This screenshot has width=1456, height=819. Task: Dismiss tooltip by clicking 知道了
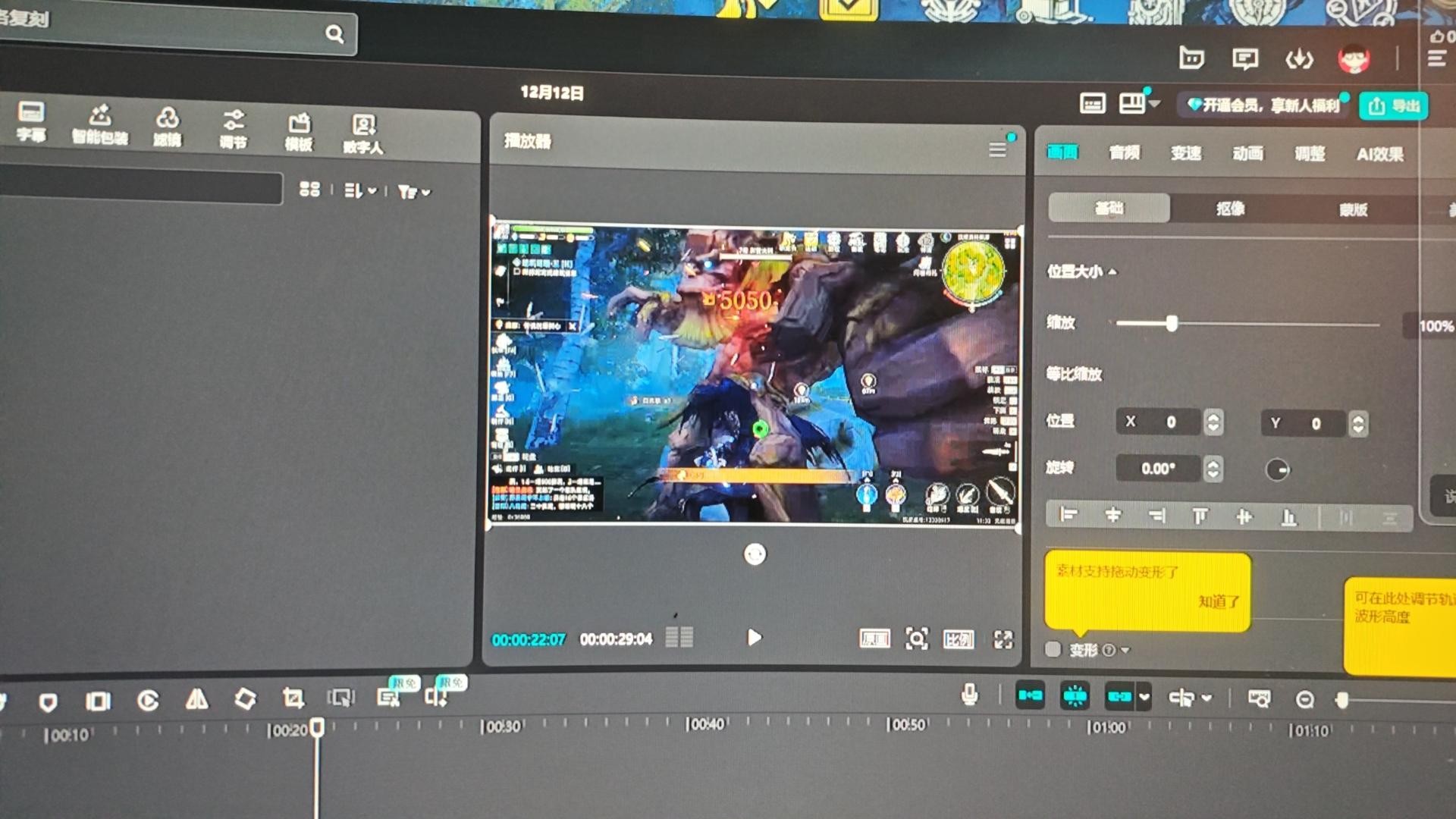pos(1219,601)
